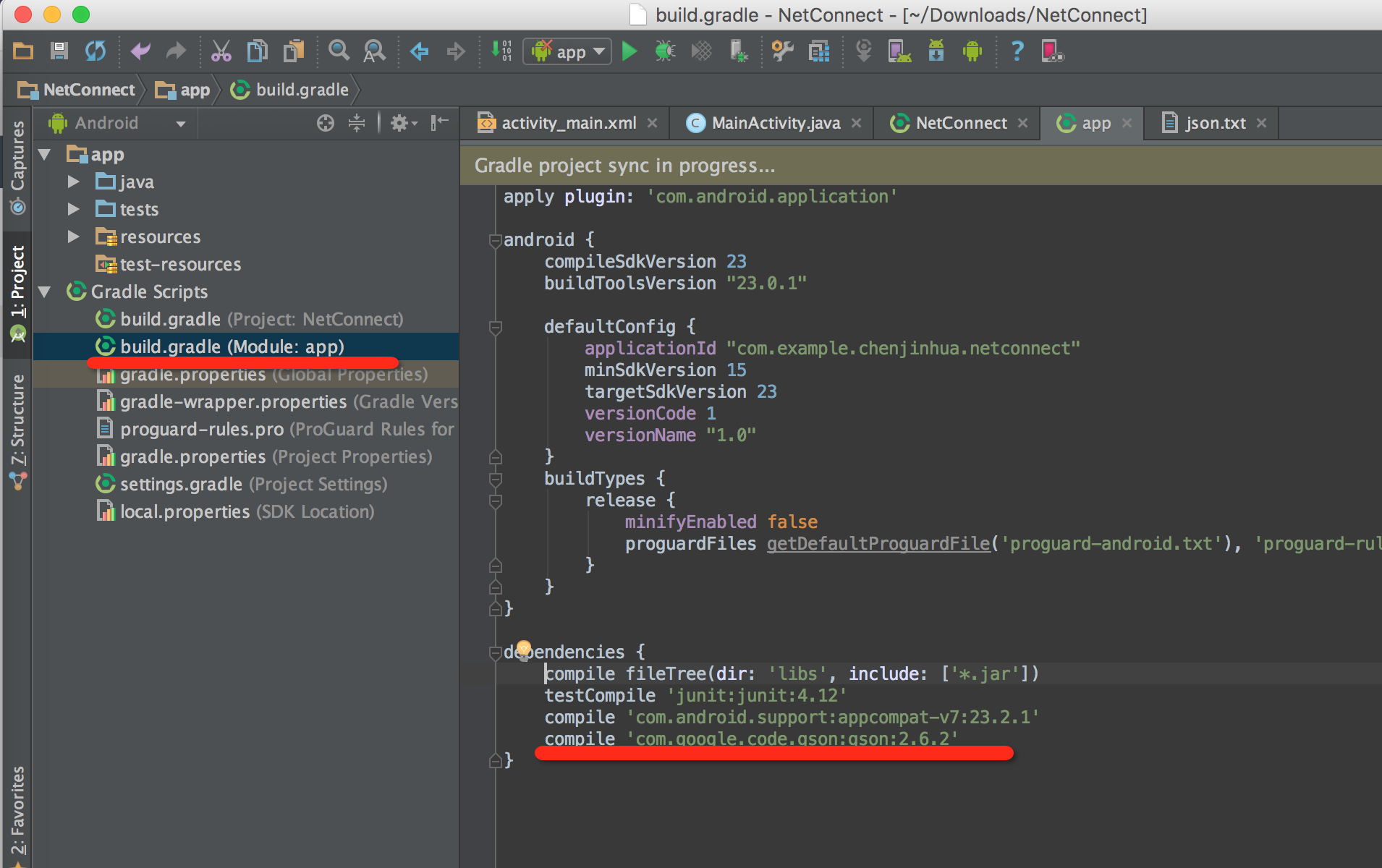Click the Debug bug icon
1382x868 pixels.
665,51
